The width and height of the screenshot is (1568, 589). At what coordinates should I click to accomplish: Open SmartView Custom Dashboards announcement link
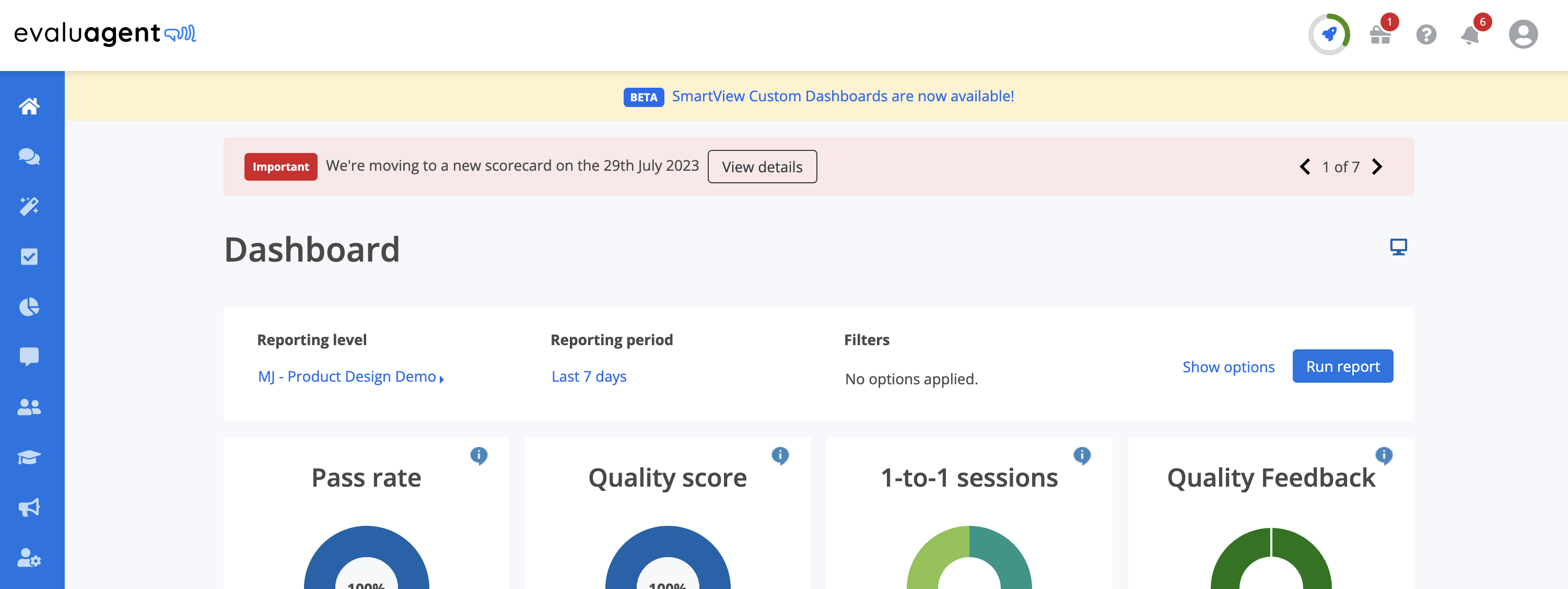coord(843,96)
